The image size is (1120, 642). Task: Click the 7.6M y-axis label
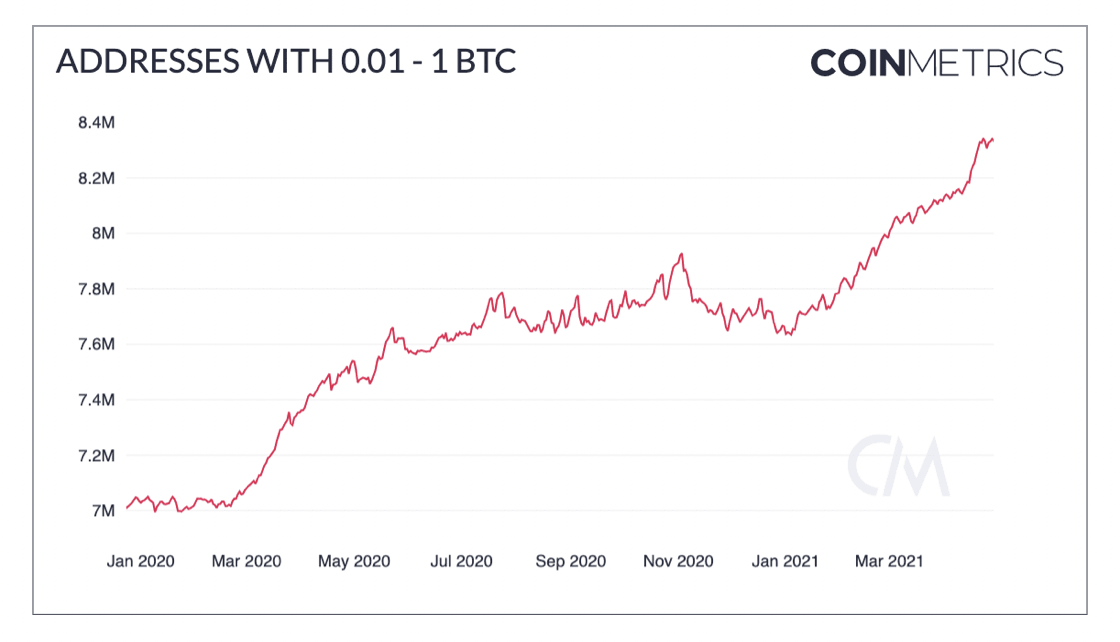pos(97,344)
